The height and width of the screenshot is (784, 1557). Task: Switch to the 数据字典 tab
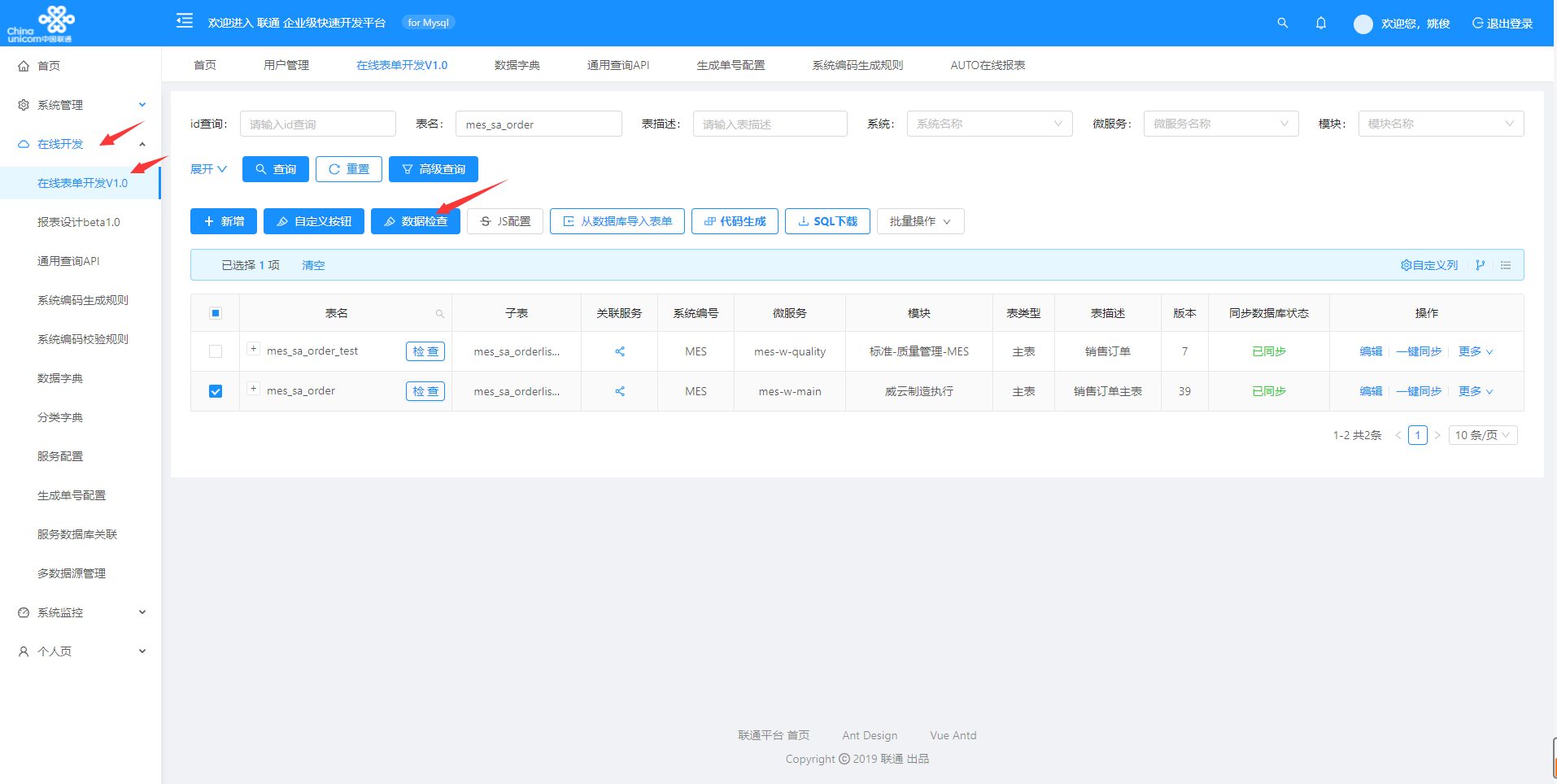(x=517, y=65)
